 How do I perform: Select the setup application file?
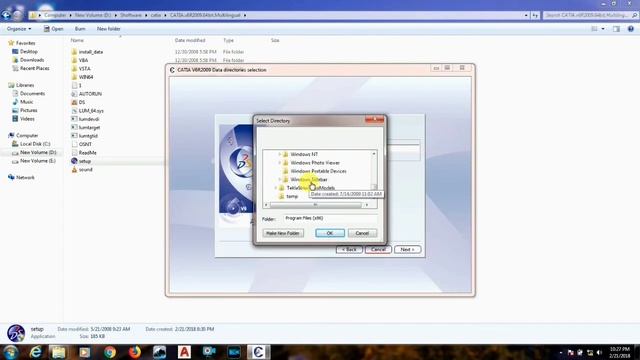click(x=85, y=161)
